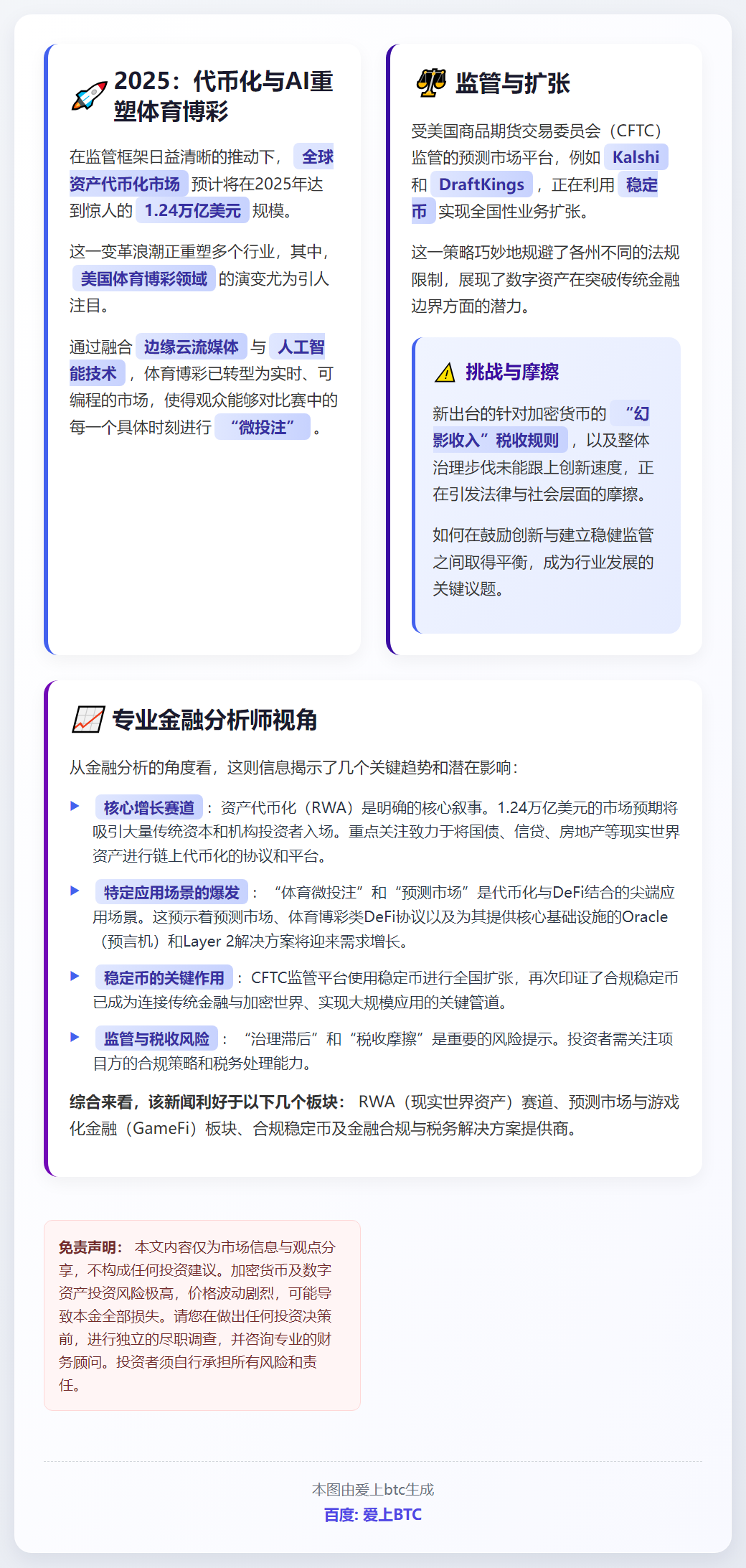
Task: Click the paragraph beginning 这一策略巧妙地规避了
Action: click(x=545, y=279)
